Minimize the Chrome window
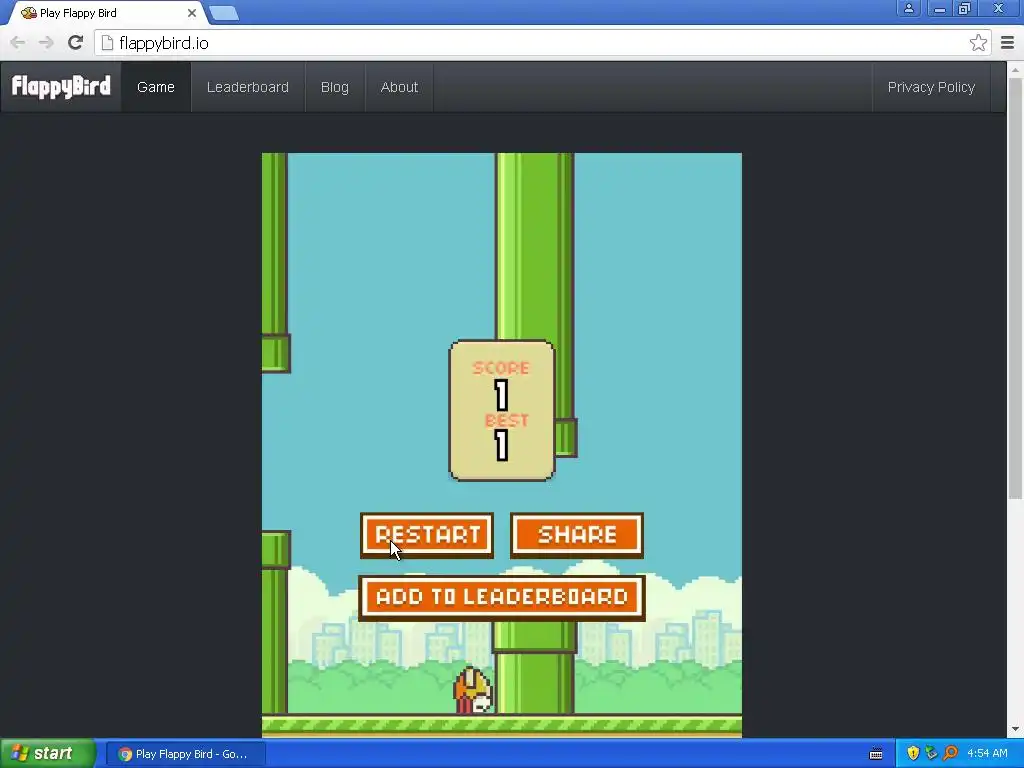Screen dimensions: 1024x768 [939, 8]
